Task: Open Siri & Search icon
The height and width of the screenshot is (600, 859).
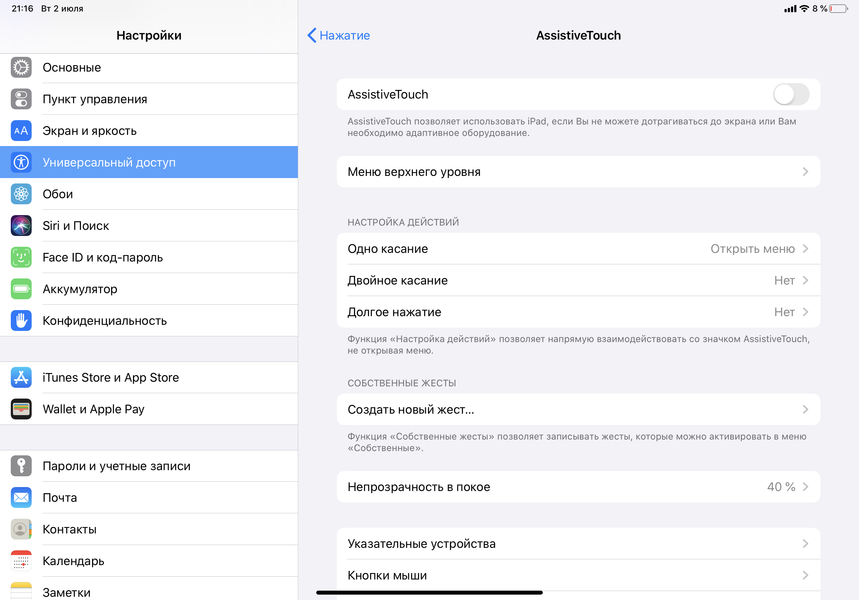Action: coord(22,226)
